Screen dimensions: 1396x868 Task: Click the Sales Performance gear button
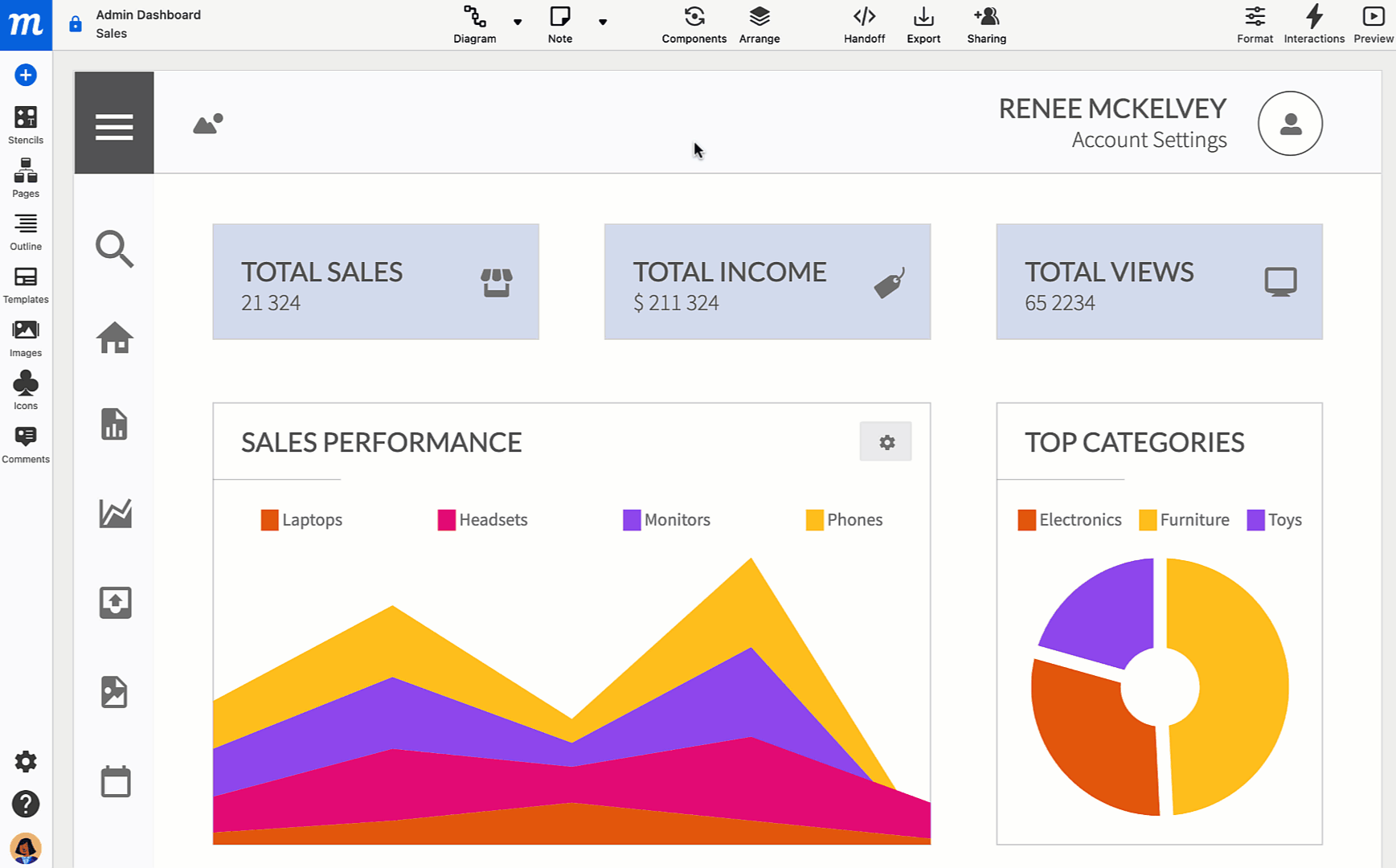(886, 442)
